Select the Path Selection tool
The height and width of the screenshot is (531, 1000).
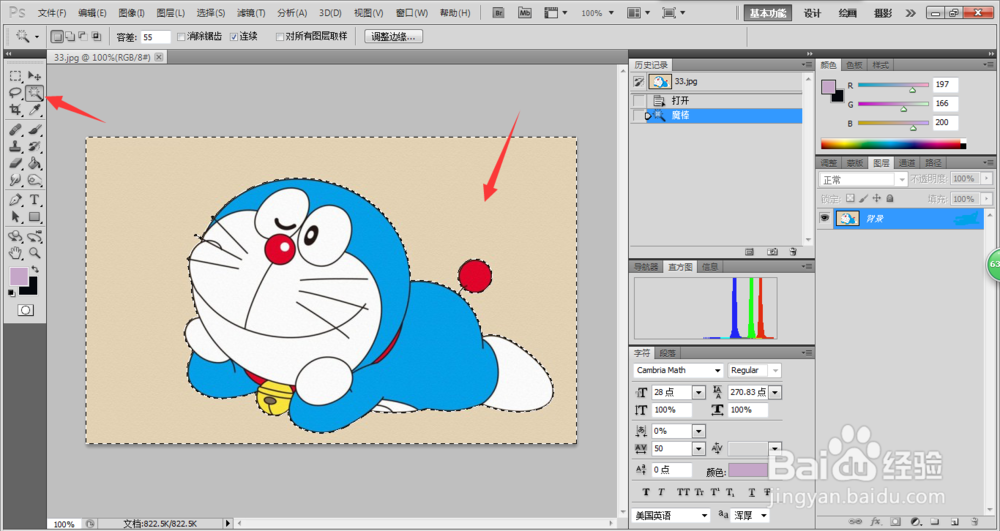[16, 217]
